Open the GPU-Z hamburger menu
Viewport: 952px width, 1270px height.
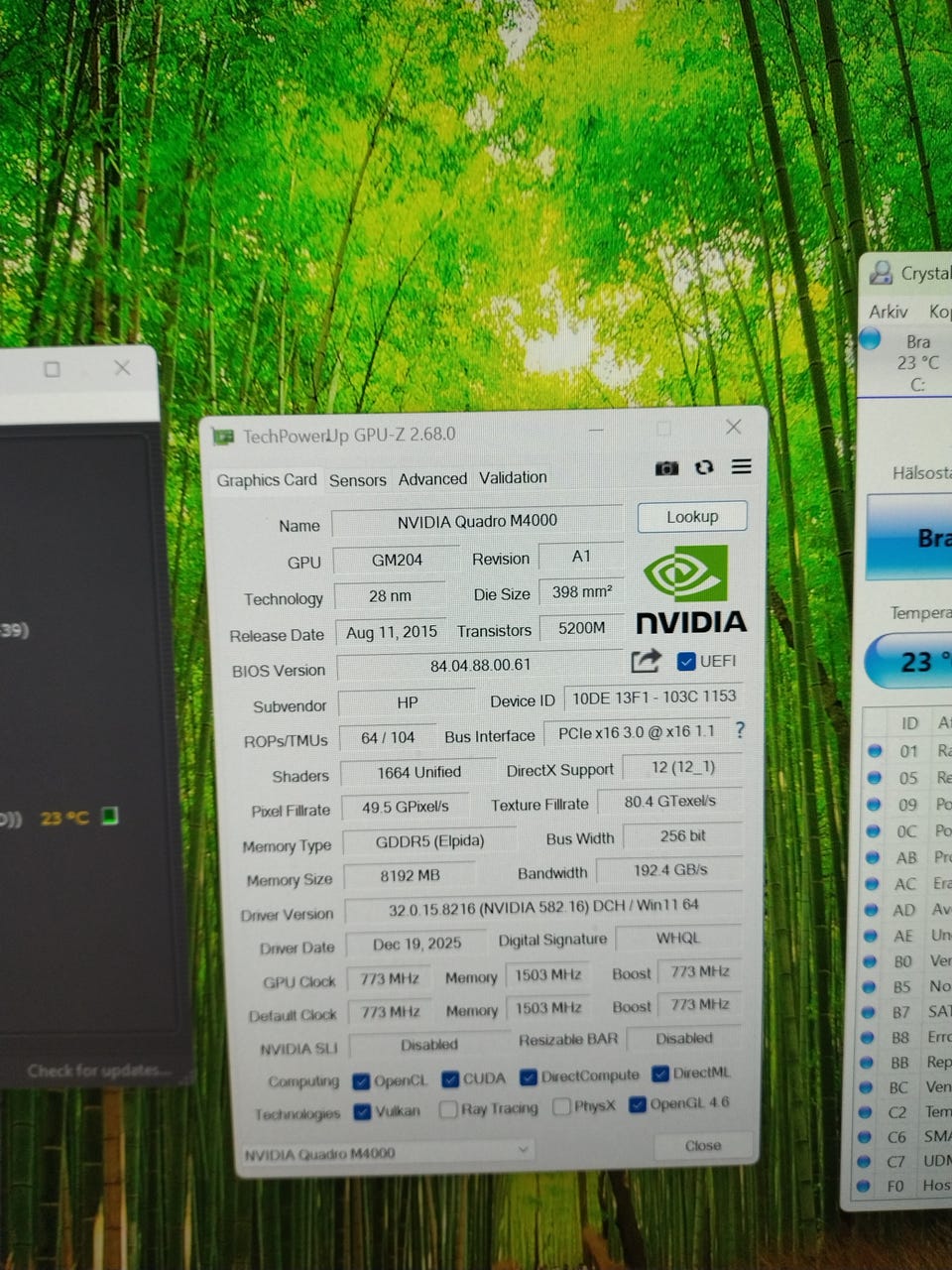(742, 466)
